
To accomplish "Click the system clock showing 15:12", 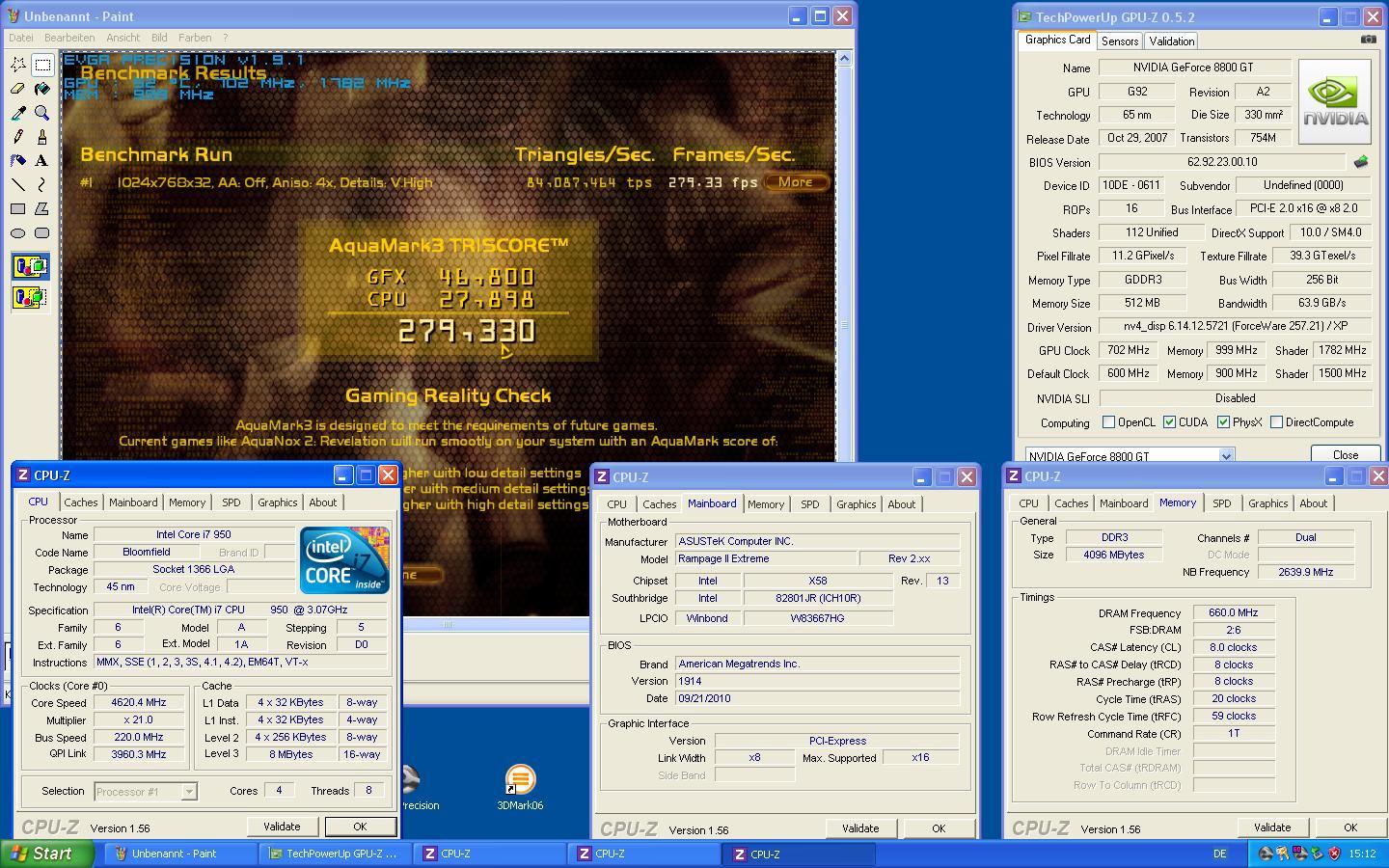I will 1362,854.
